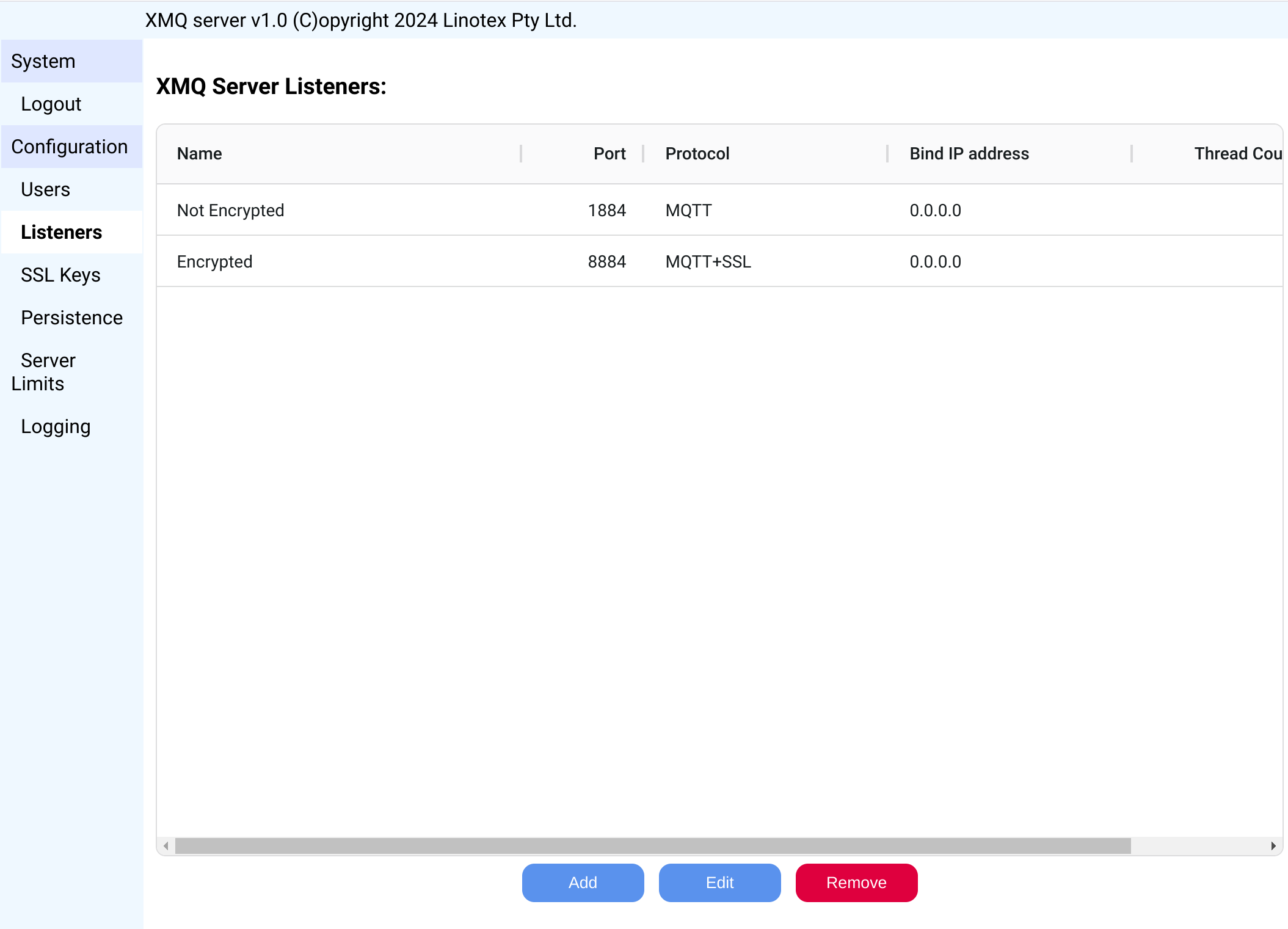Sort by the Name column header
The image size is (1288, 929).
click(x=338, y=154)
